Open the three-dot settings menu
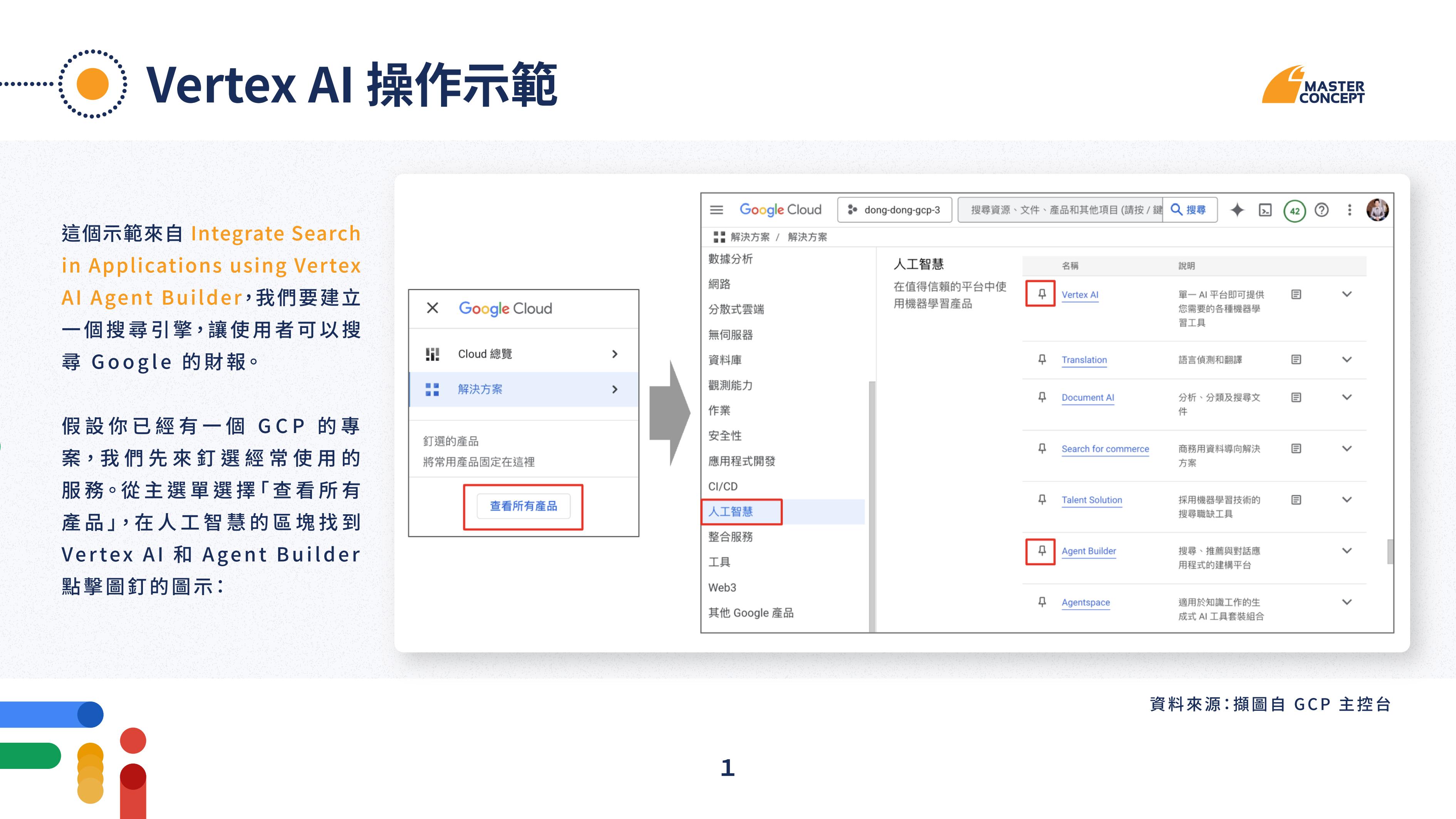The image size is (1456, 819). (x=1350, y=210)
